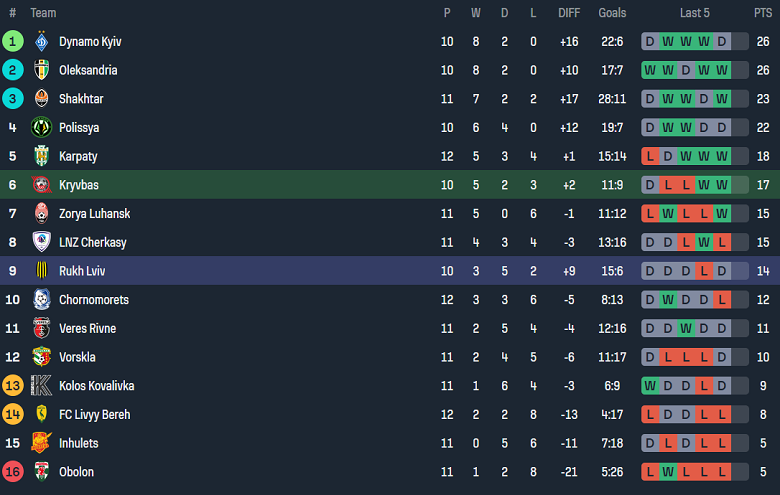The height and width of the screenshot is (495, 780).
Task: Open the Karpaty team page link
Action: click(78, 157)
